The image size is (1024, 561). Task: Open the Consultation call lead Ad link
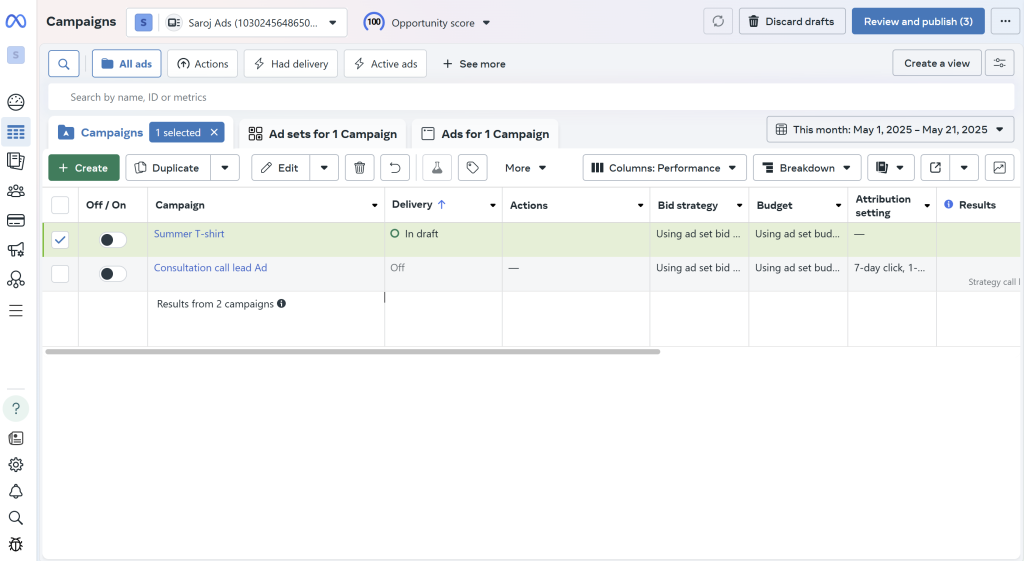(210, 268)
